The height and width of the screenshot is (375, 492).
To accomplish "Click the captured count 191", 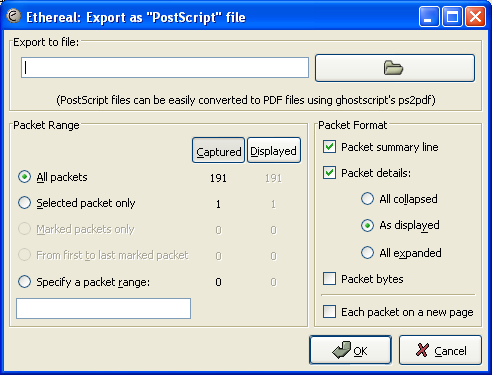I will (x=218, y=178).
